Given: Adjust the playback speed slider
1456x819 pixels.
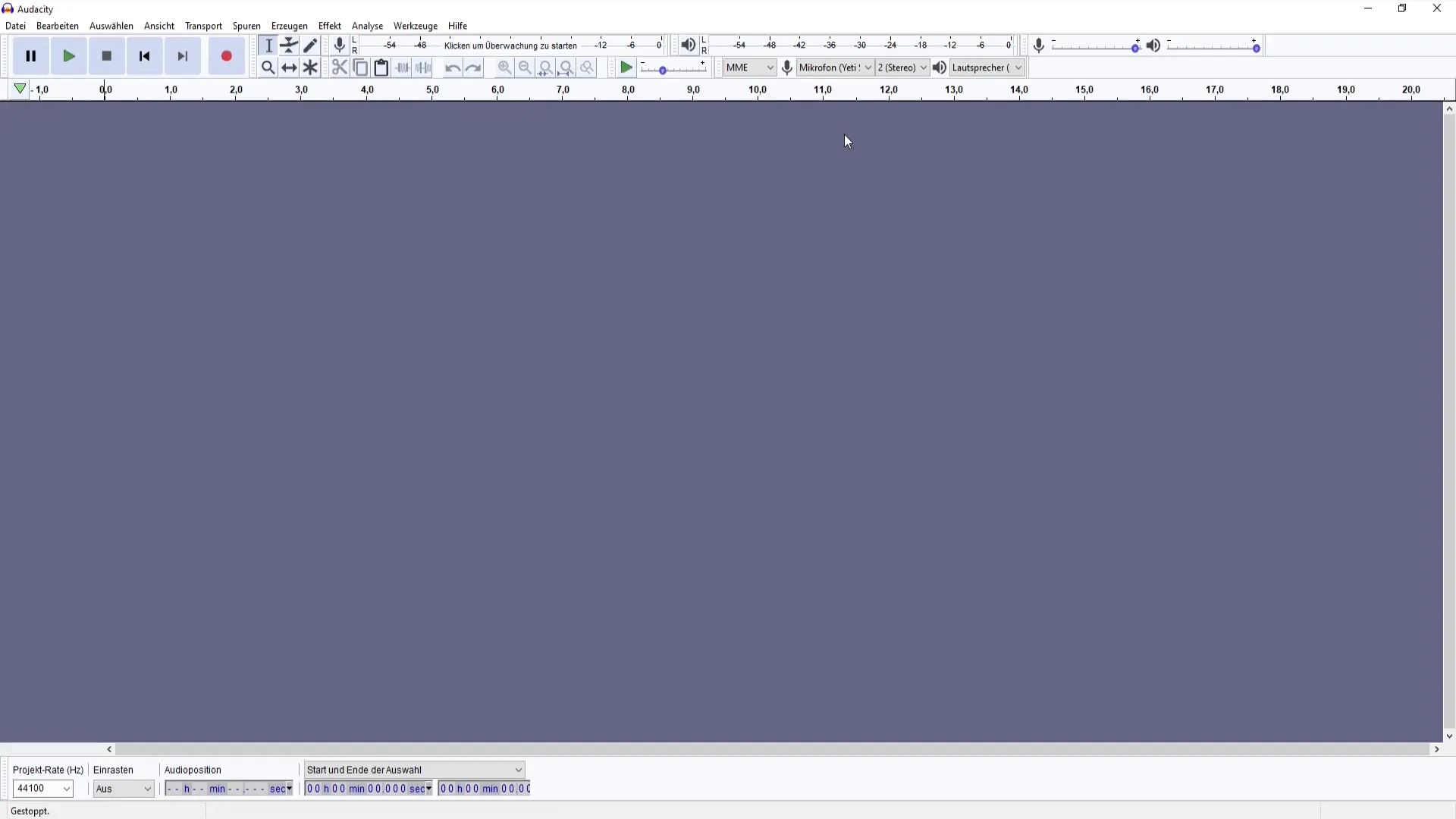Looking at the screenshot, I should coord(663,70).
